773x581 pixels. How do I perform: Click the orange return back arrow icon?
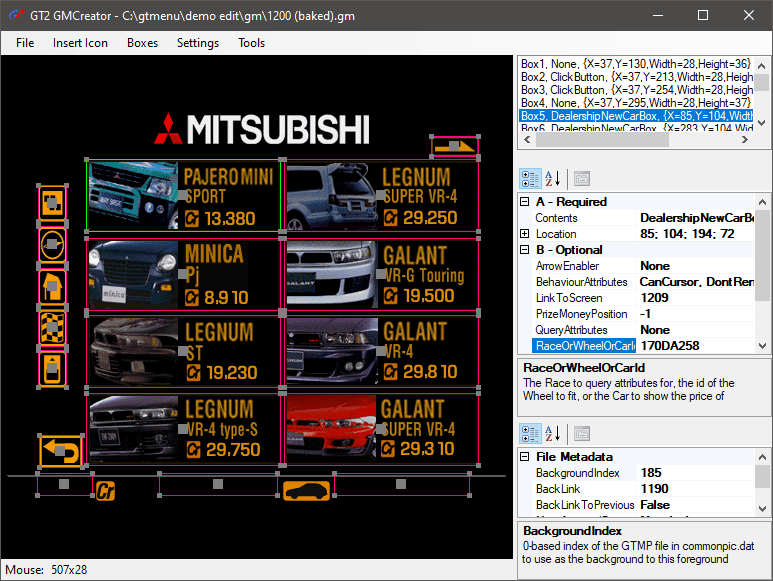(x=61, y=450)
